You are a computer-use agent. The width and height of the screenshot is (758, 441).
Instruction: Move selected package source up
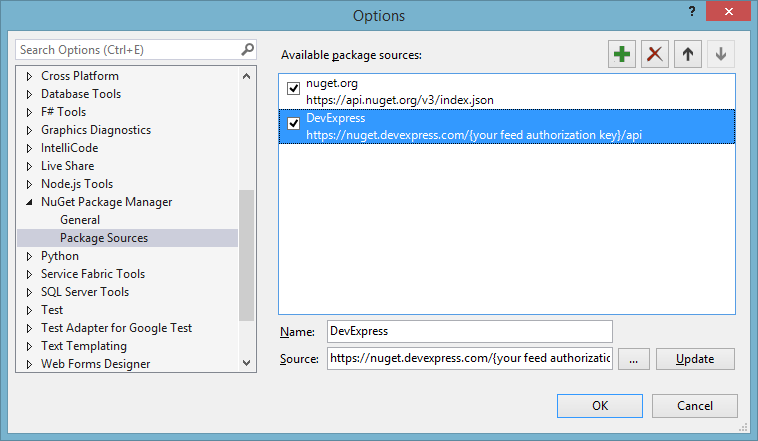point(688,54)
